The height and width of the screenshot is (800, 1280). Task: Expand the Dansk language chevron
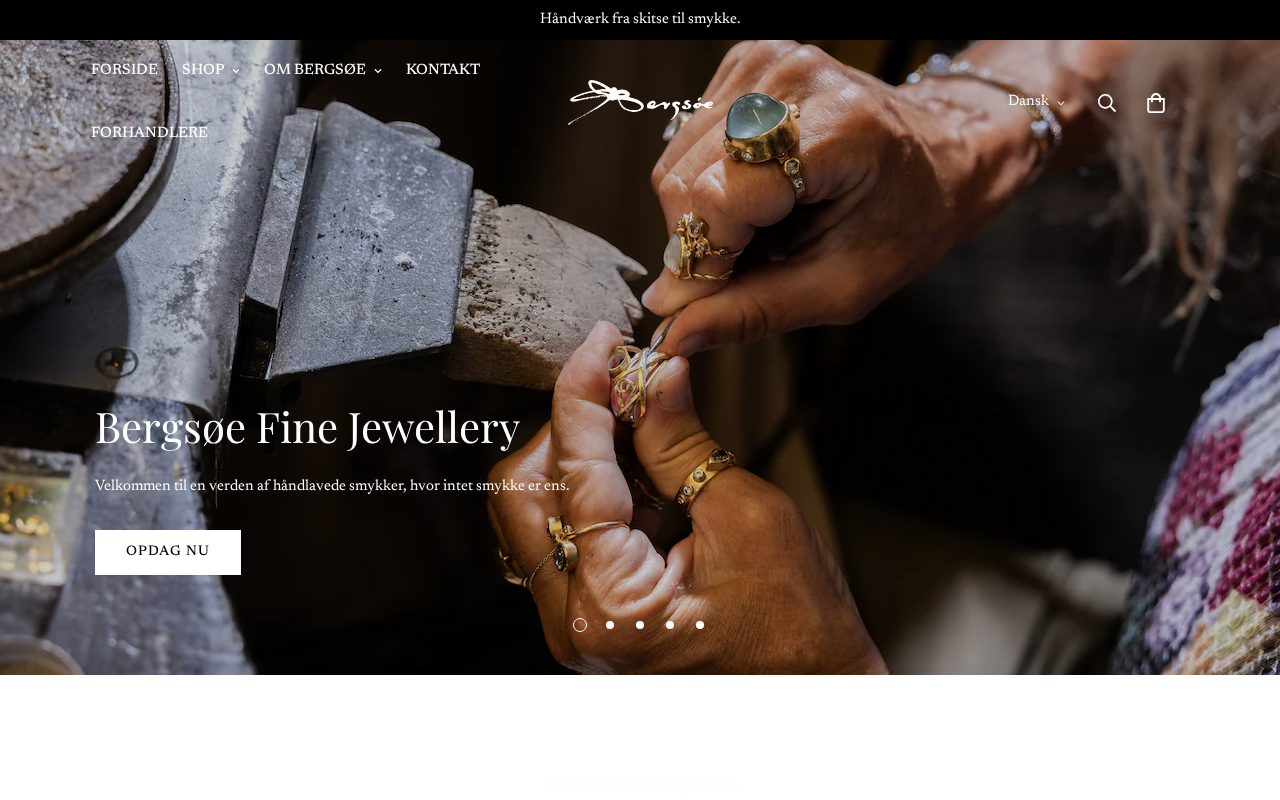[x=1061, y=103]
